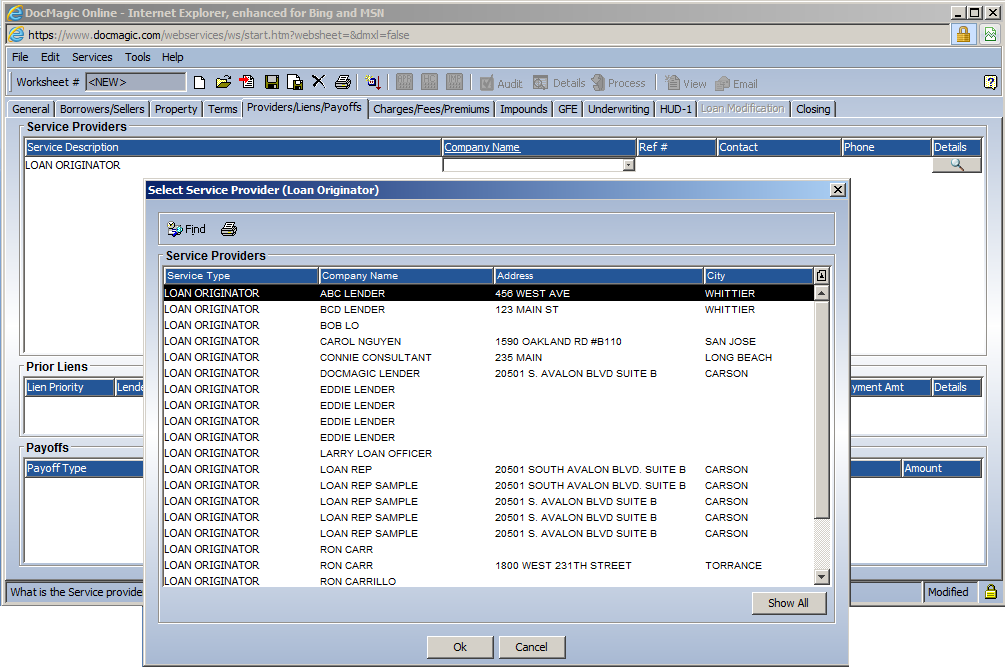The image size is (1005, 667).
Task: Click the Email toolbar button
Action: point(736,83)
